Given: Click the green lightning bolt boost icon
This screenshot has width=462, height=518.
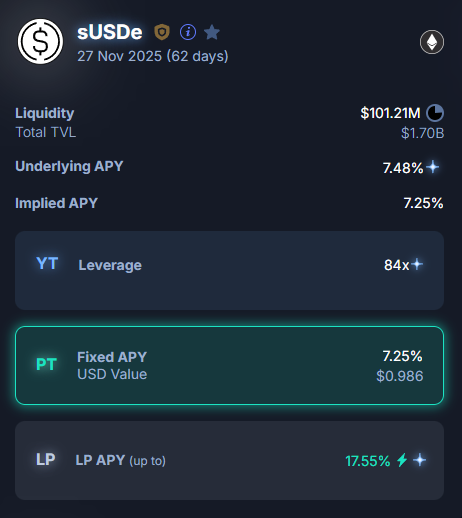Looking at the screenshot, I should (x=402, y=460).
